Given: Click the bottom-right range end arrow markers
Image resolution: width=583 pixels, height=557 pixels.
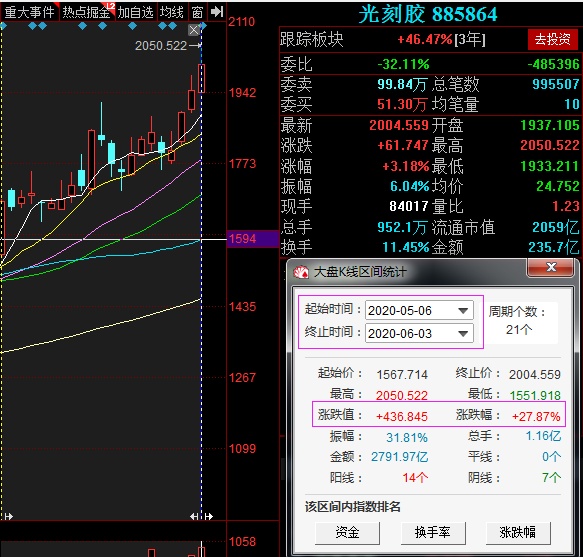Looking at the screenshot, I should pos(202,516).
